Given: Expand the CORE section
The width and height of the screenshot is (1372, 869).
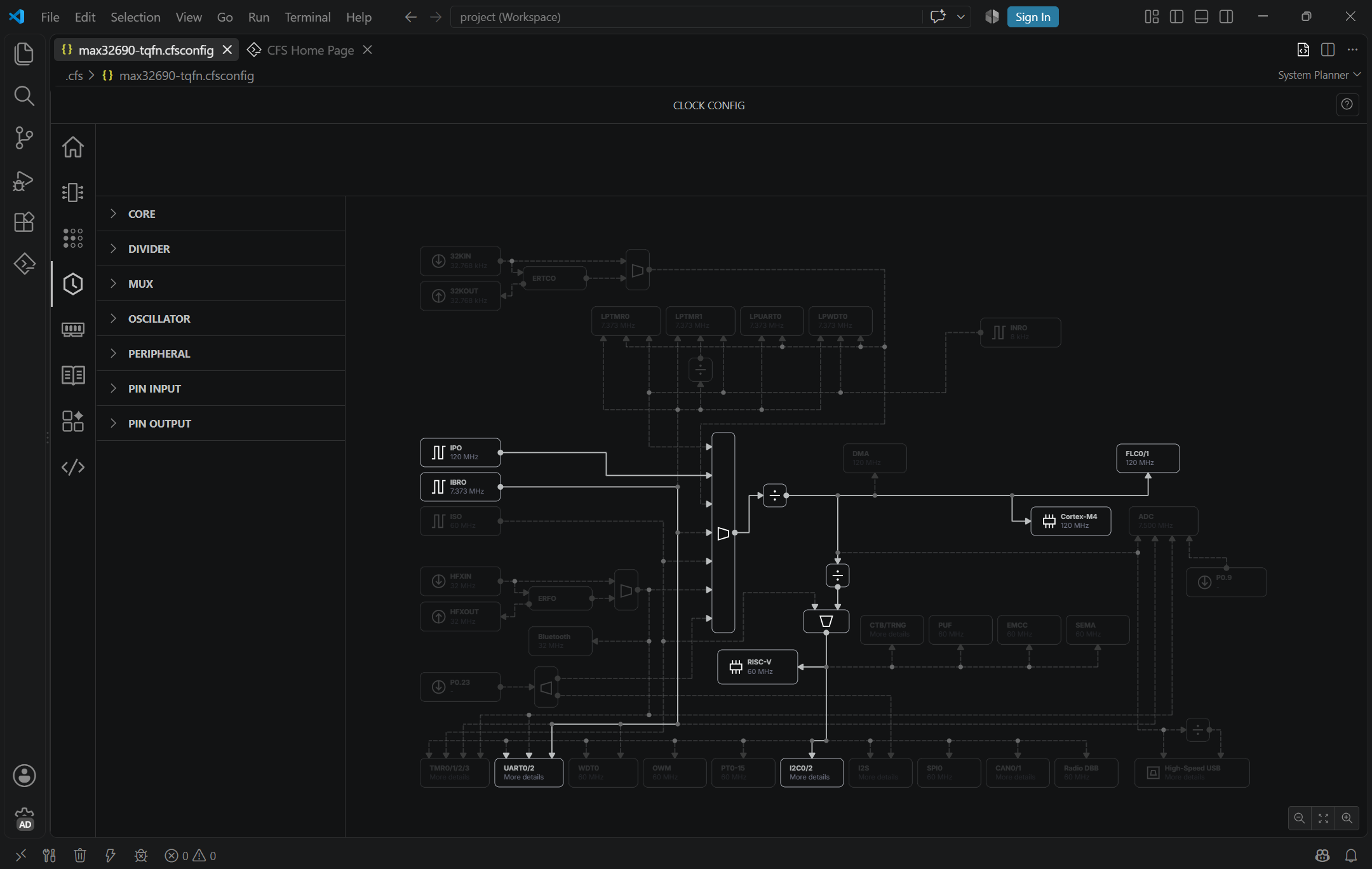Looking at the screenshot, I should click(x=221, y=214).
